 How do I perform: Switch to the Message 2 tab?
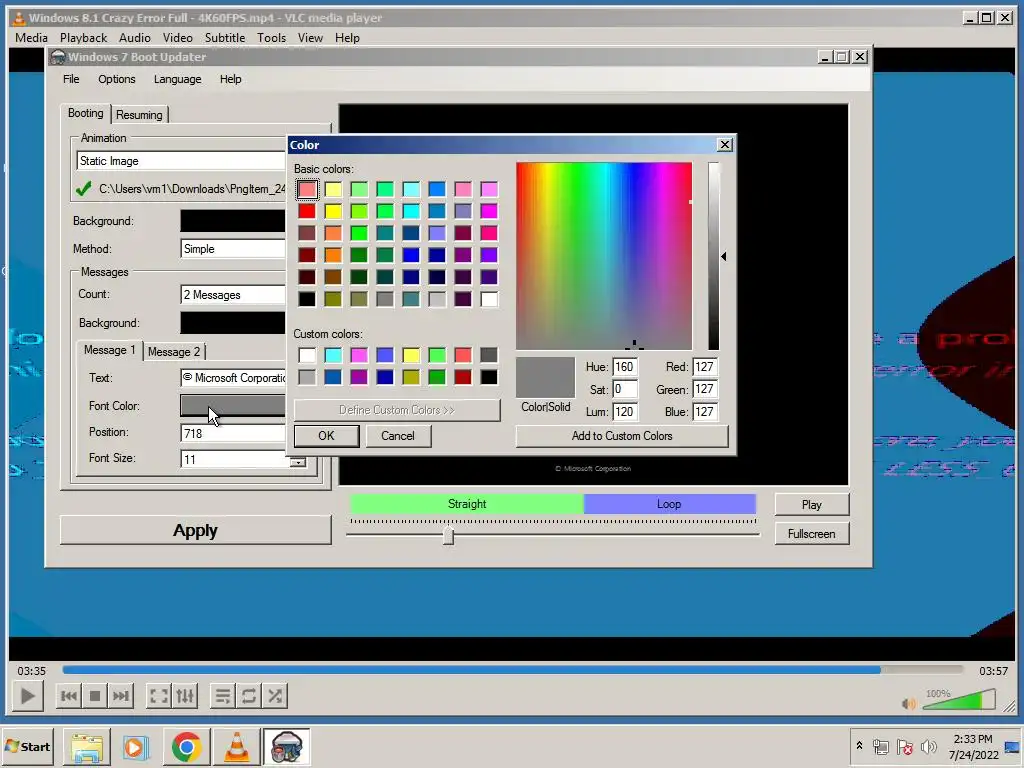(x=174, y=352)
